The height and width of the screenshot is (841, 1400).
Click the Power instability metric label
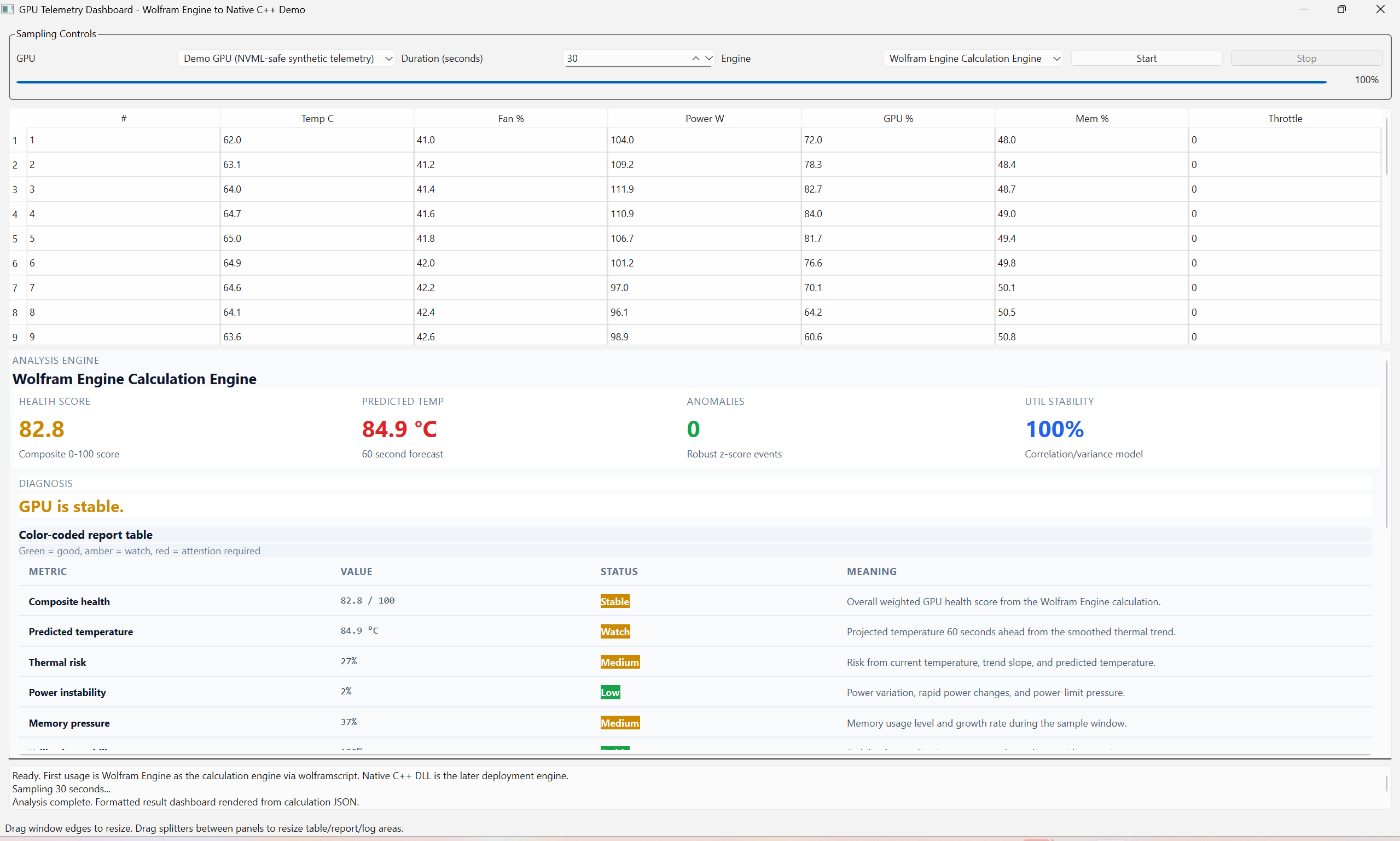coord(67,692)
